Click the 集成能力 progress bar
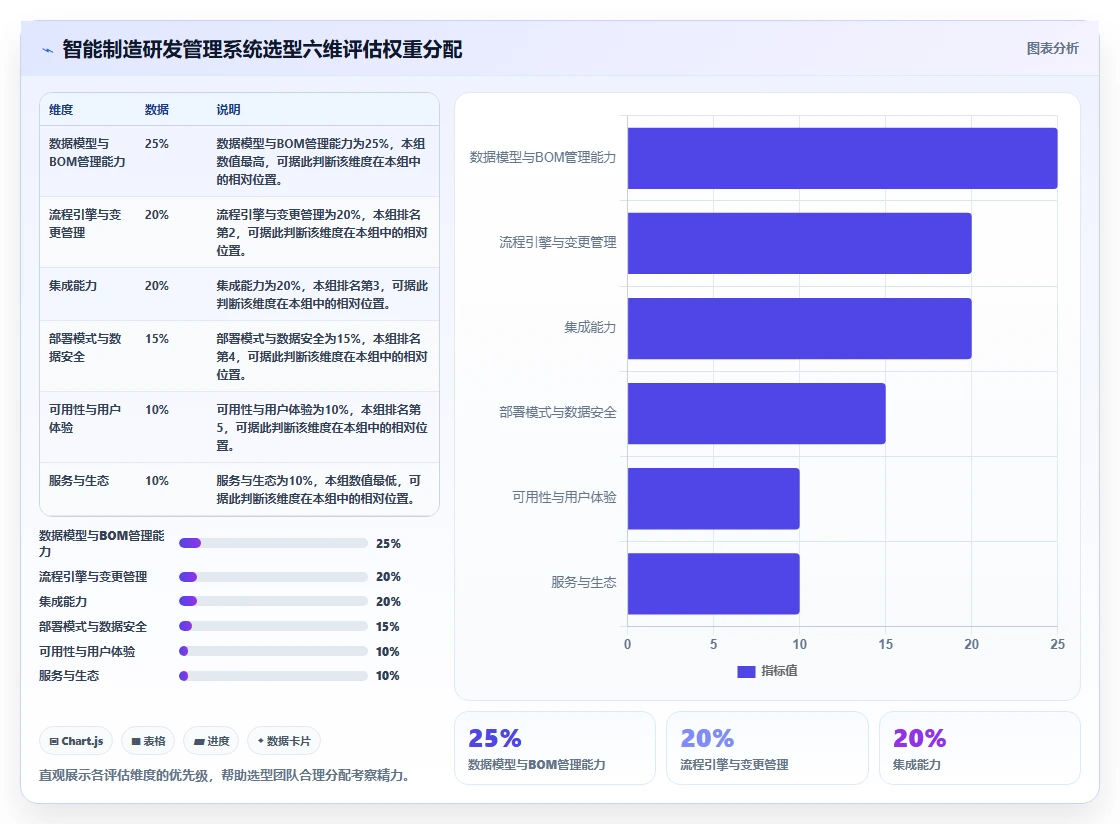Viewport: 1120px width, 824px height. tap(273, 601)
